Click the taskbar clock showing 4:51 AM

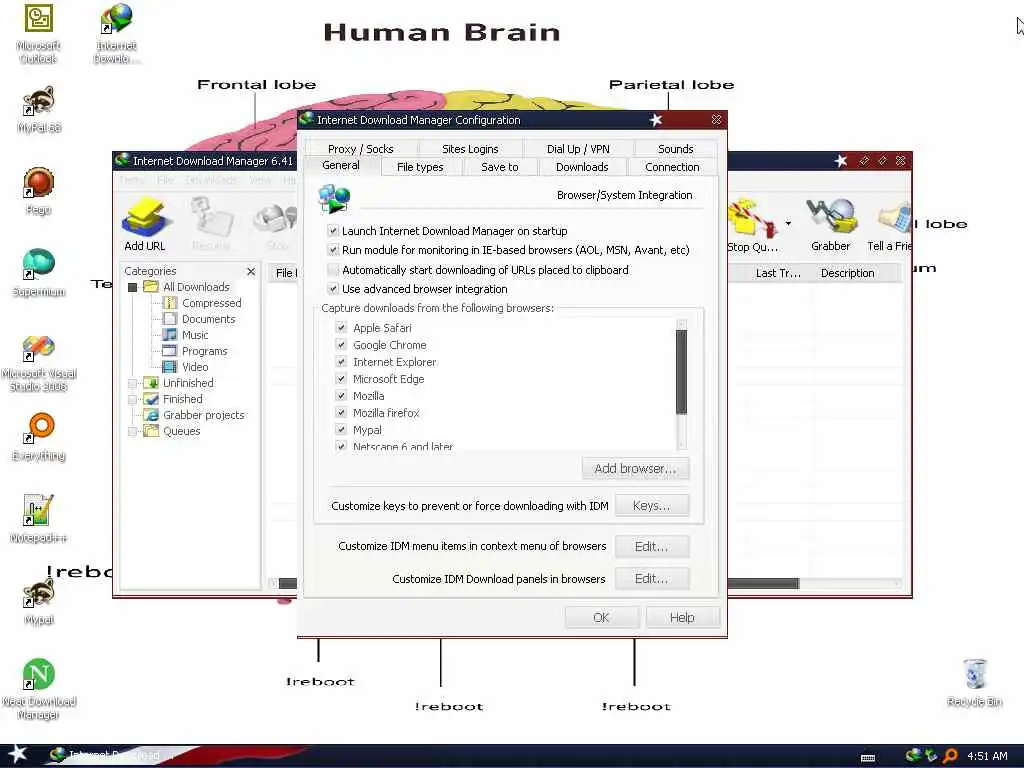(x=987, y=756)
